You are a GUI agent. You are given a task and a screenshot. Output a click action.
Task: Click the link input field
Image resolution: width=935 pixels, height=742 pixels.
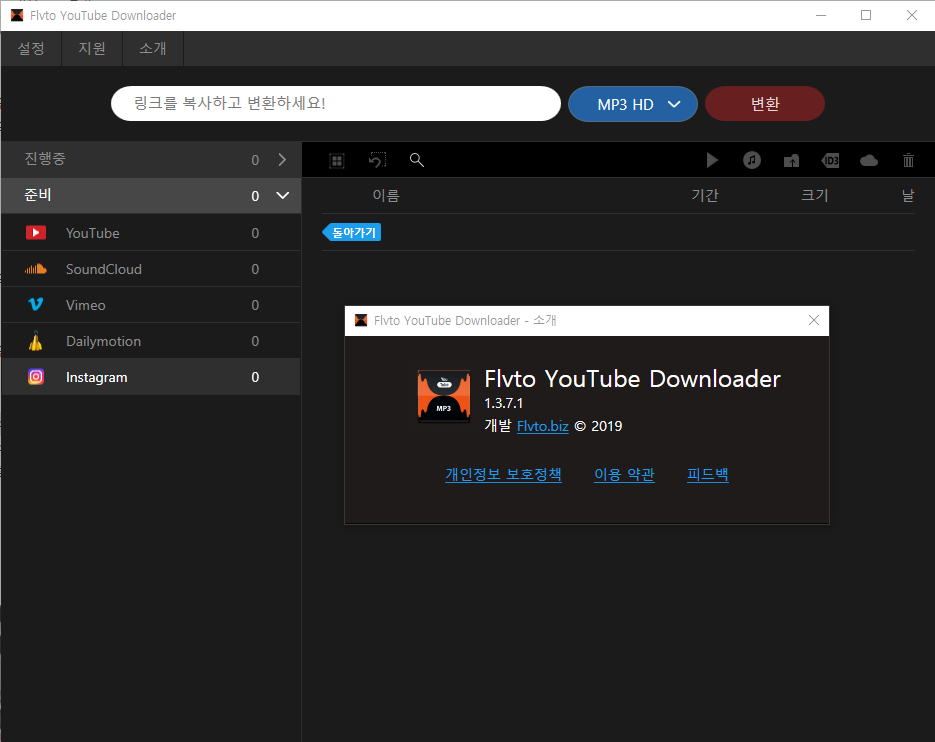point(336,104)
